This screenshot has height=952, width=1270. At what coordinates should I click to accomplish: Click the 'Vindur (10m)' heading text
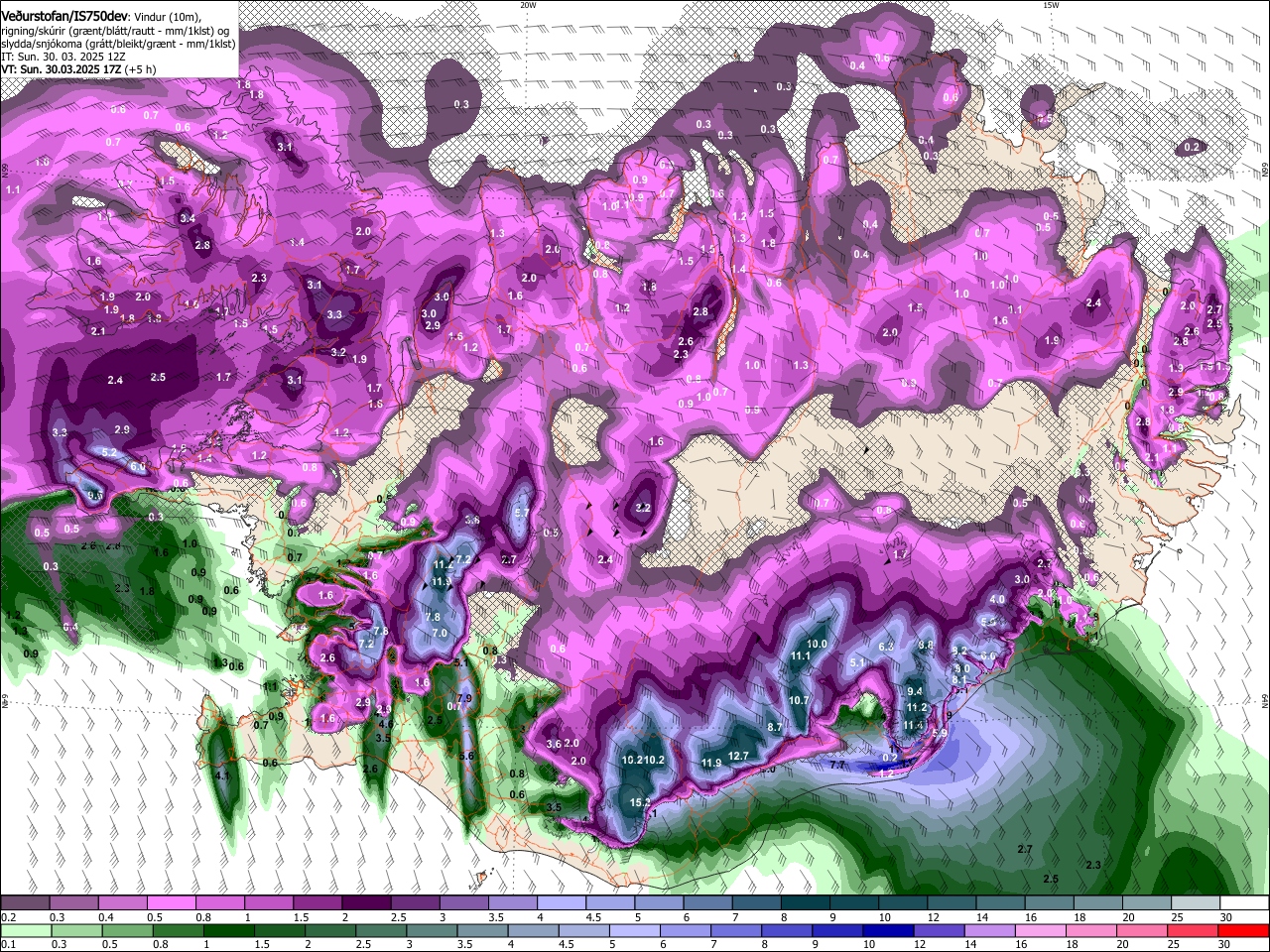pos(167,18)
